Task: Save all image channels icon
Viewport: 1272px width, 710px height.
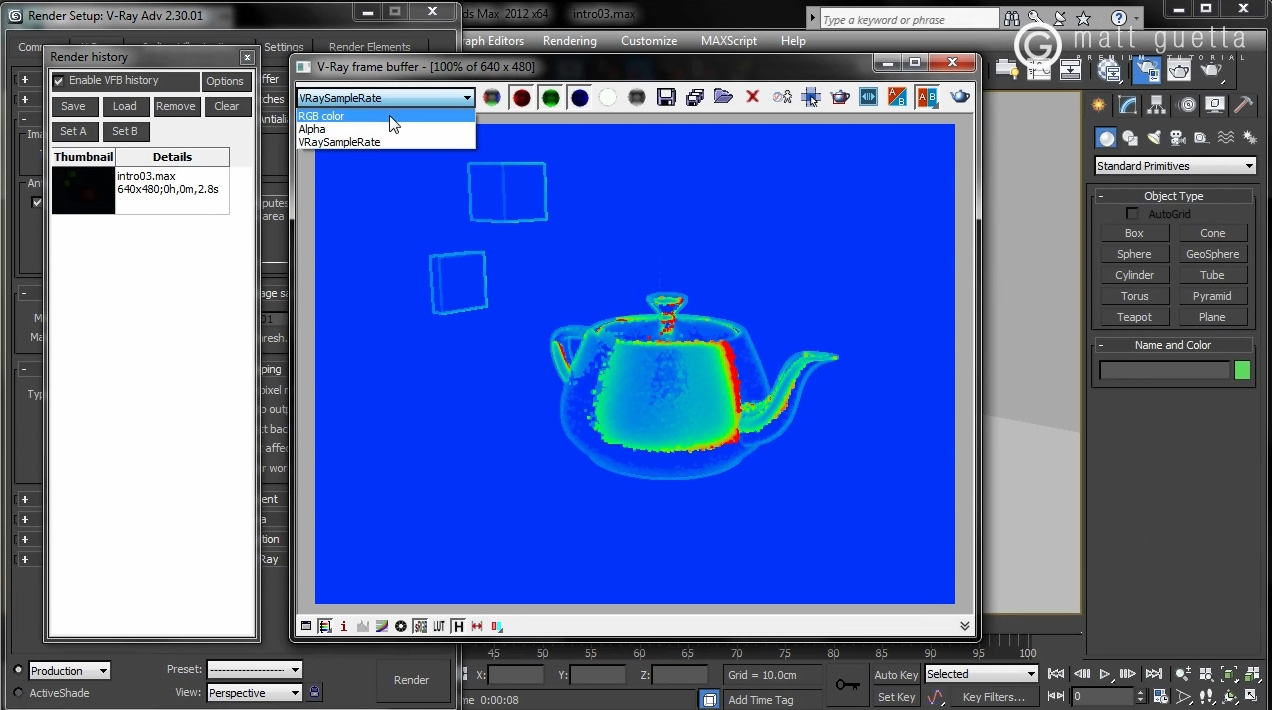Action: coord(695,97)
